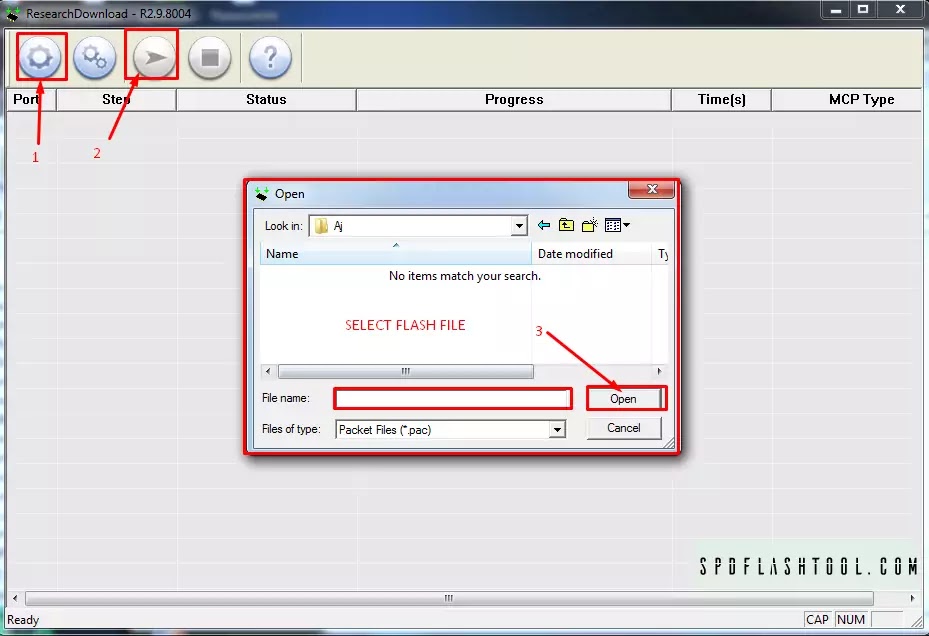Click the Status column header
929x636 pixels.
[x=266, y=100]
